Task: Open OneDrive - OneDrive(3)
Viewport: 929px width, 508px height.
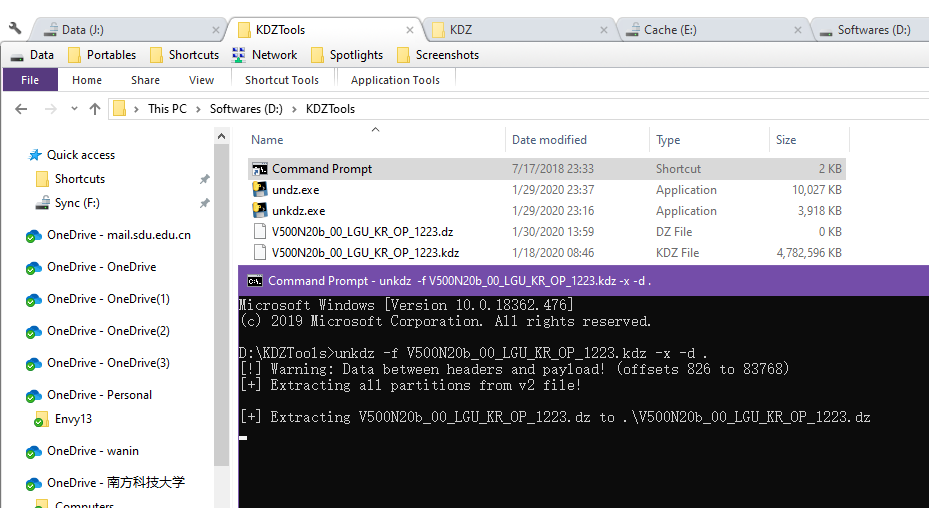Action: coord(98,363)
